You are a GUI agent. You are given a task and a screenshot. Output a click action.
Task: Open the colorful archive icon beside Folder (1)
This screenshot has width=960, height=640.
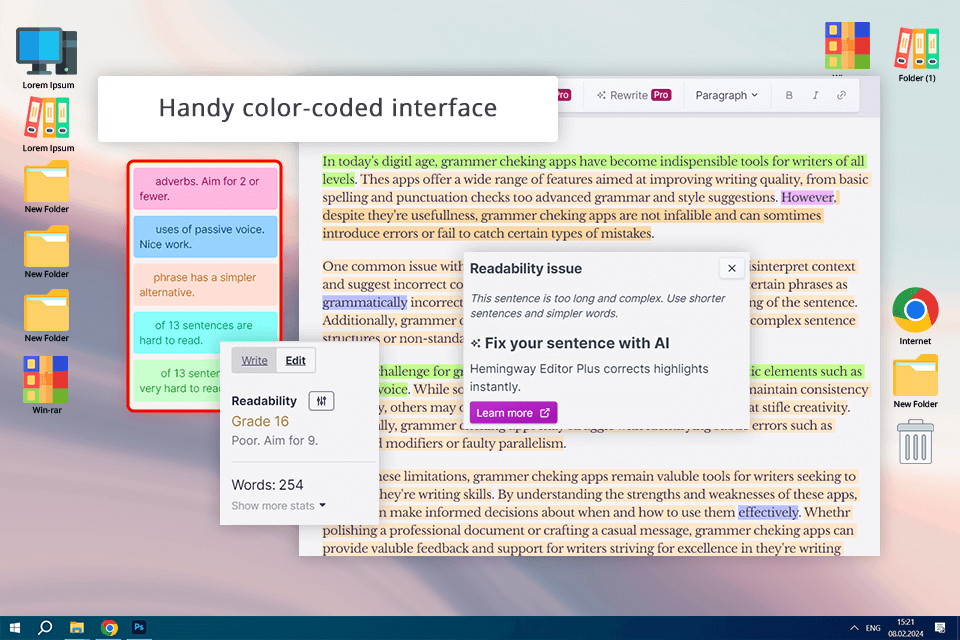coord(847,46)
